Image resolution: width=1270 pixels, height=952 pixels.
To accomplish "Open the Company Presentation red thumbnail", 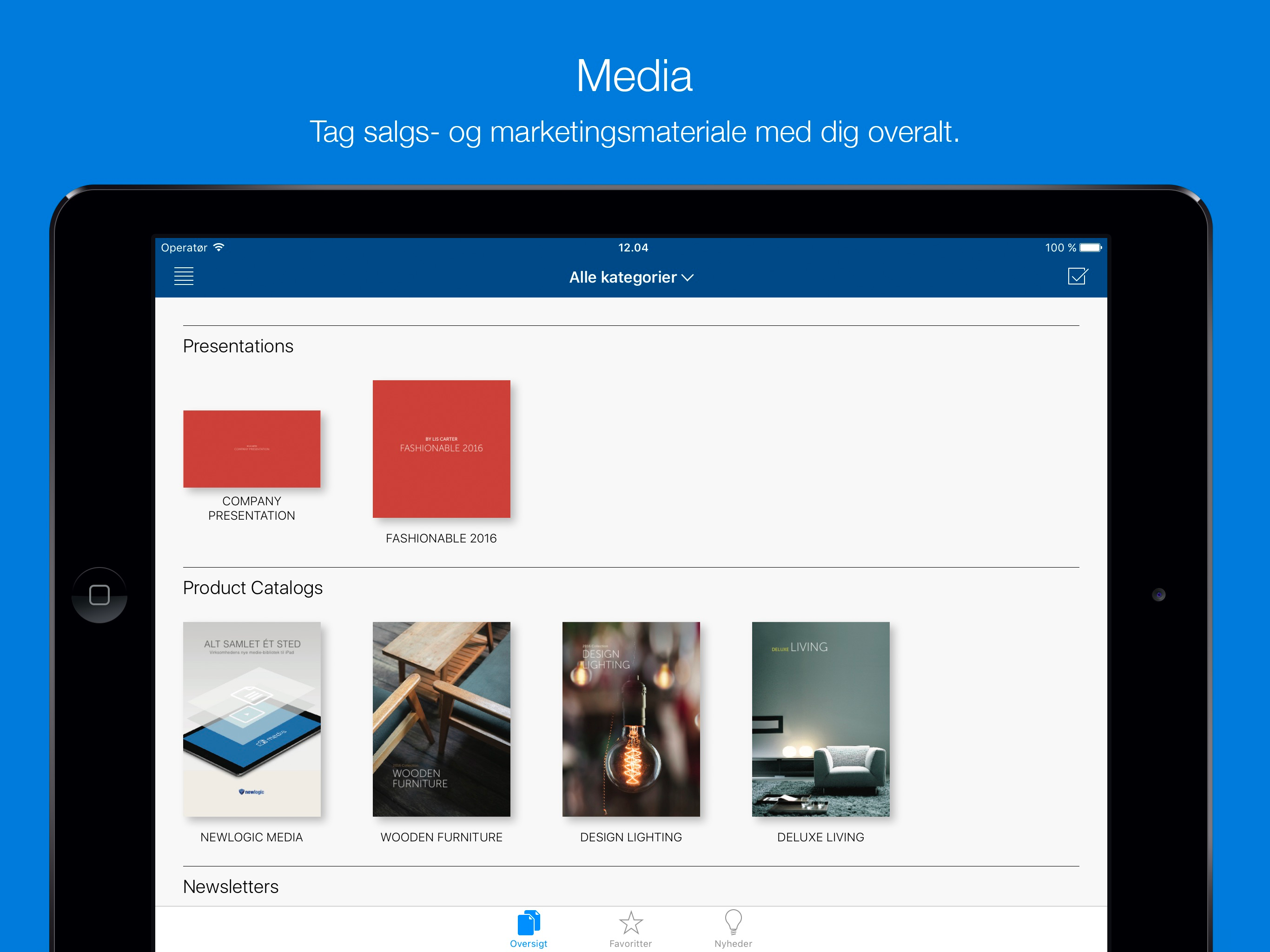I will 251,449.
